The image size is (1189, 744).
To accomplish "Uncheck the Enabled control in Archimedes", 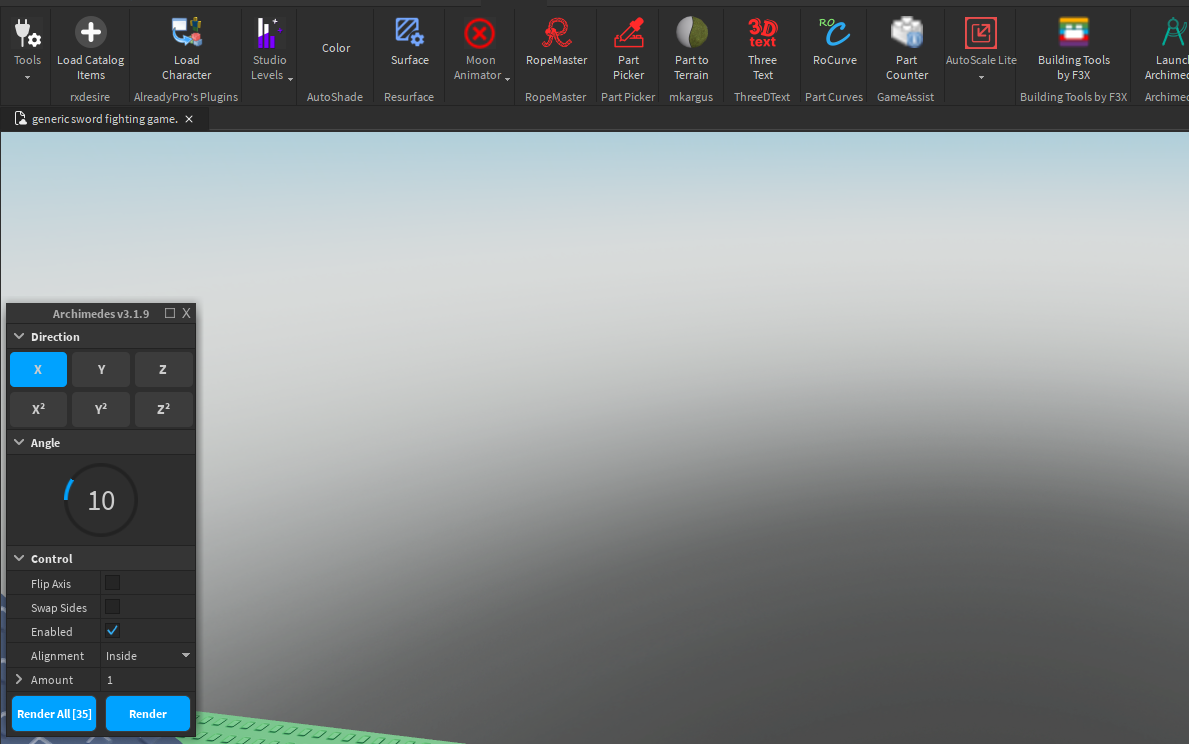I will (112, 630).
